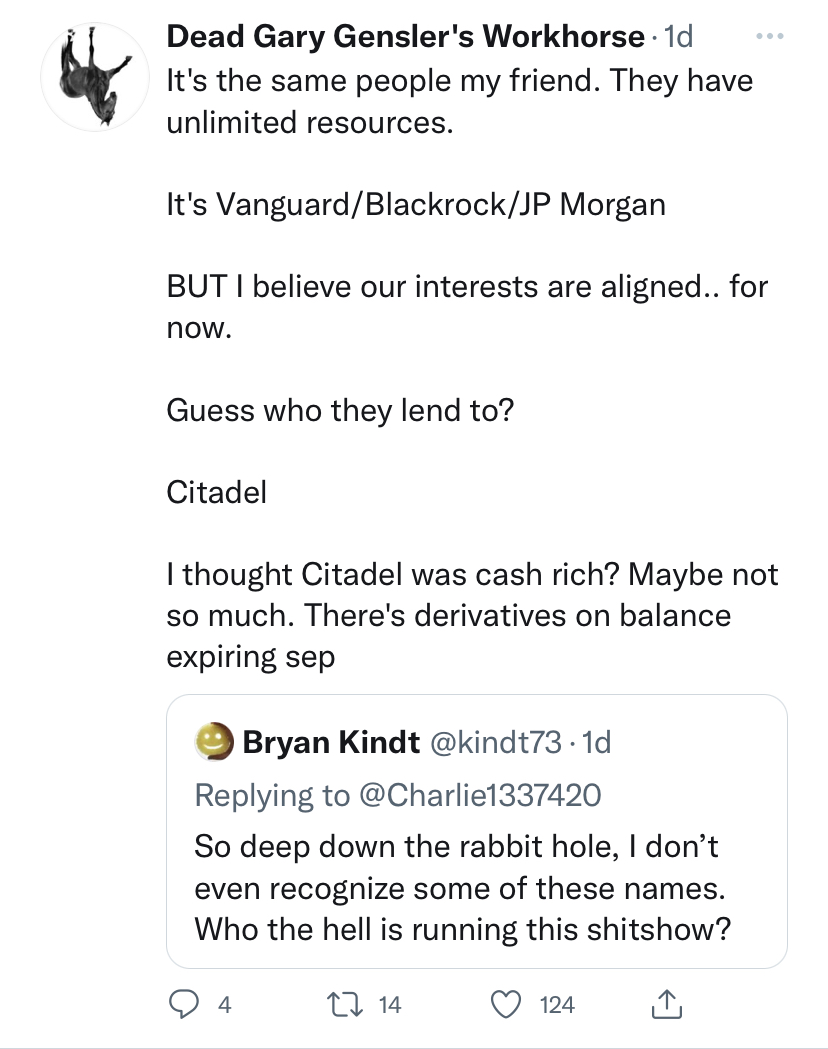The image size is (828, 1049).
Task: Open the share icon for this tweet
Action: 667,1005
